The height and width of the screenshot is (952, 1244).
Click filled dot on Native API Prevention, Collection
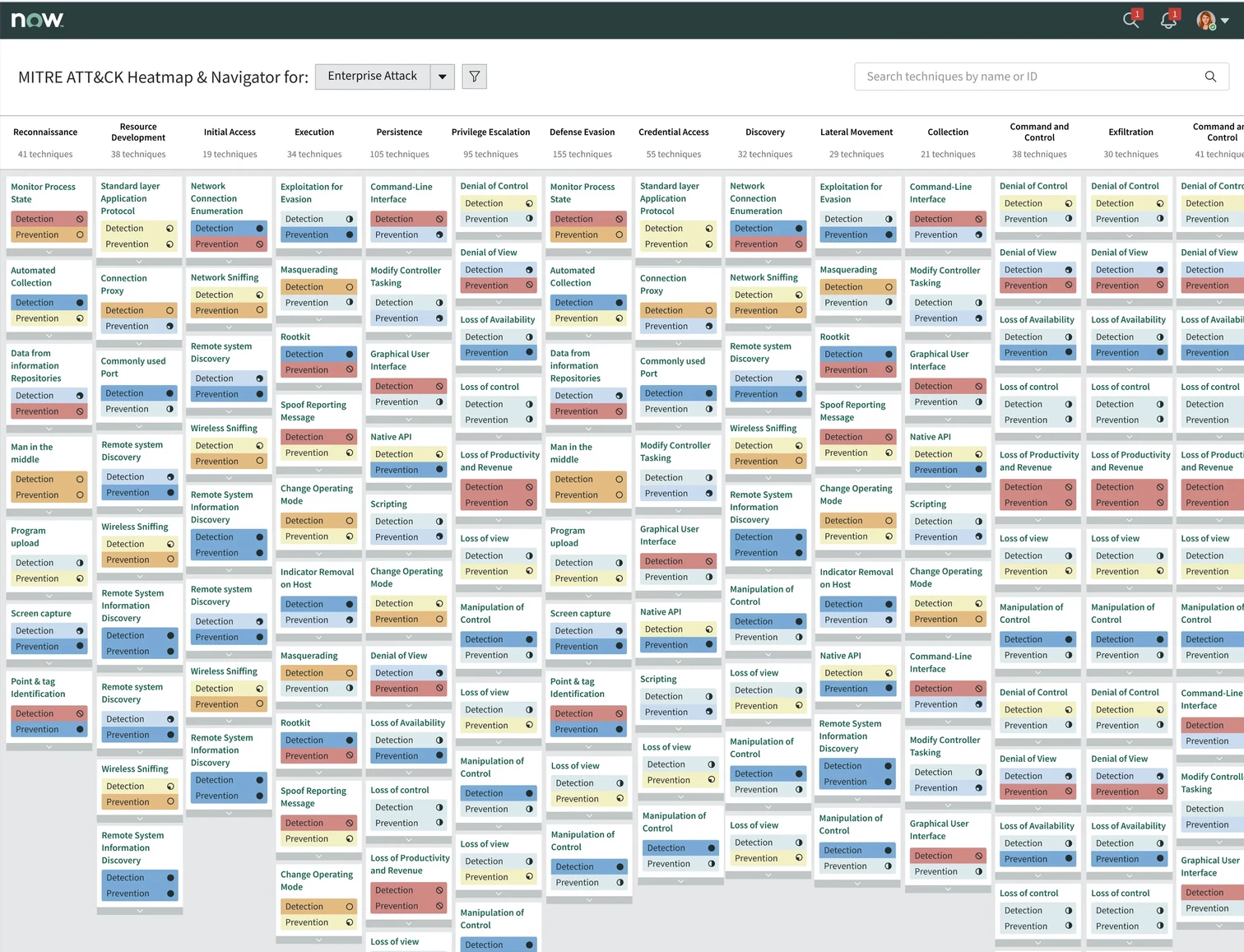979,470
